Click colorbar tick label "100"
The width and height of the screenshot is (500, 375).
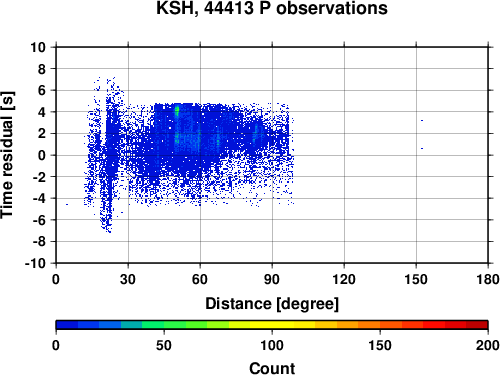pyautogui.click(x=272, y=345)
